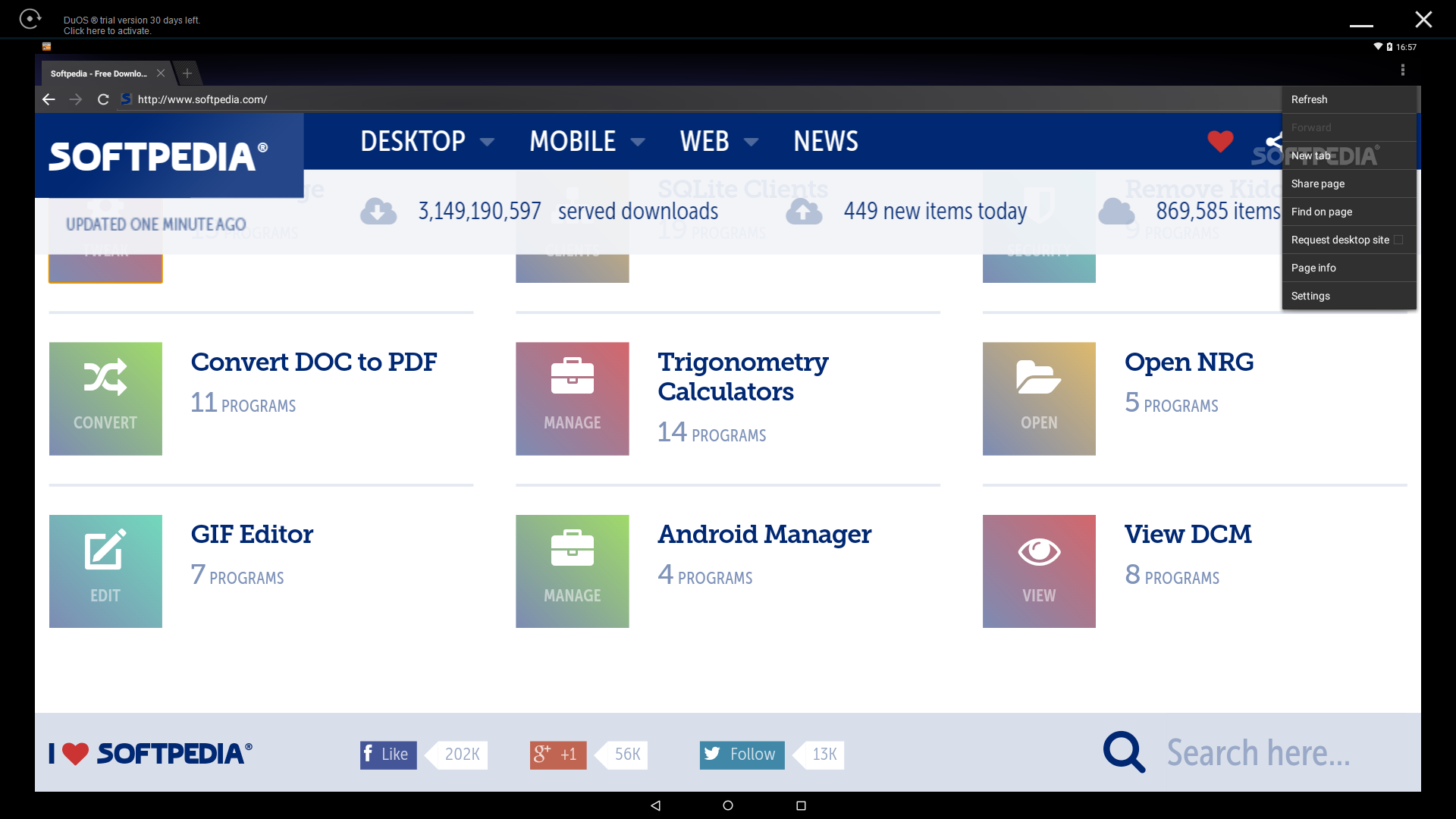Click the 13K followers counter

[x=824, y=755]
